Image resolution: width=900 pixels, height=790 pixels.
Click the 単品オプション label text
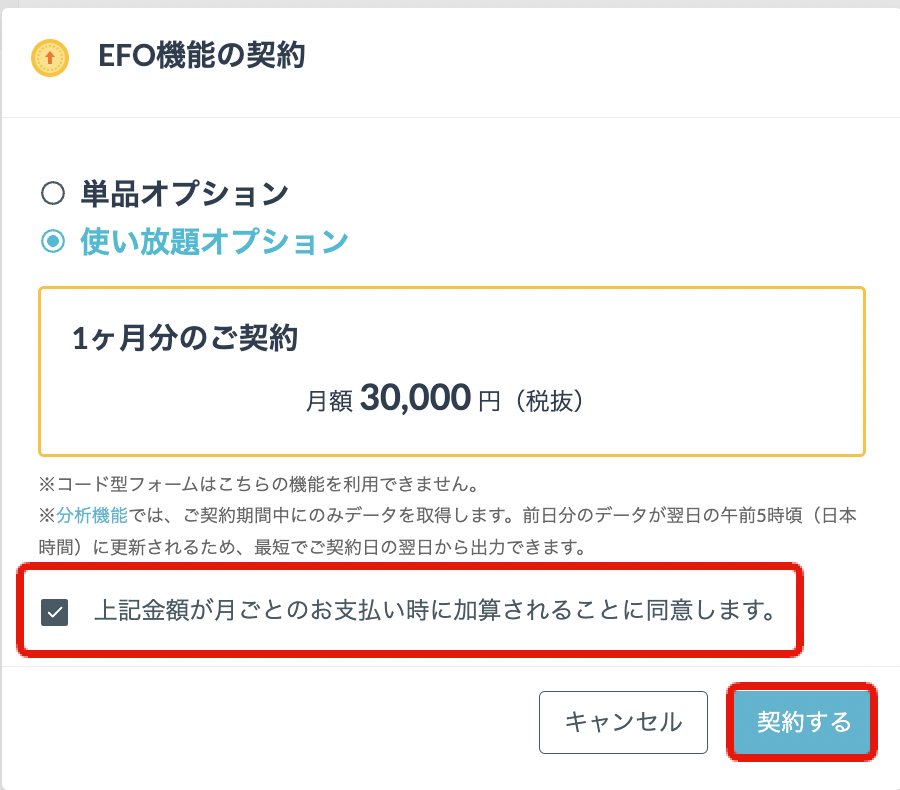point(185,192)
